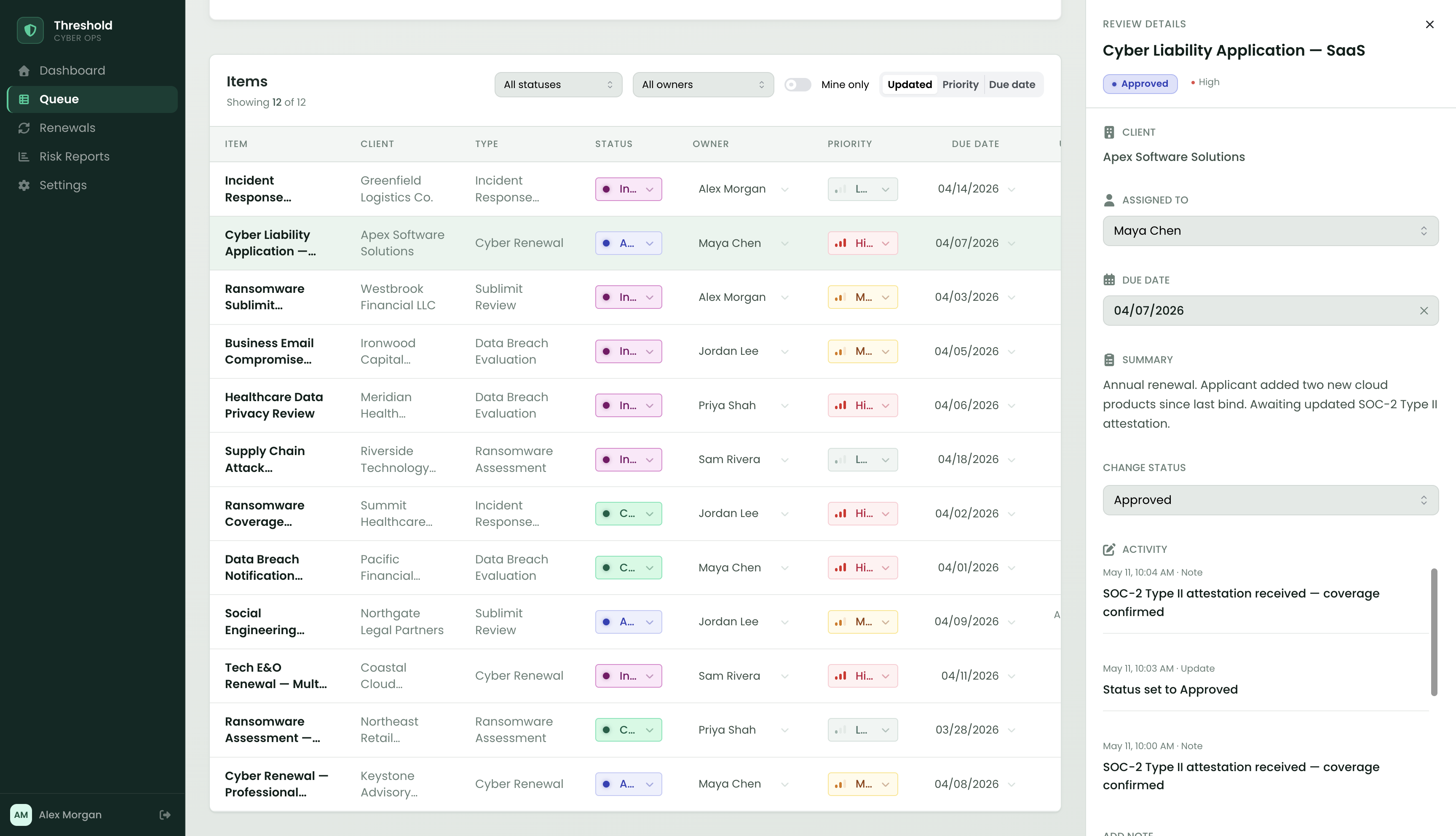Open Settings gear icon
This screenshot has height=836, width=1456.
click(24, 185)
